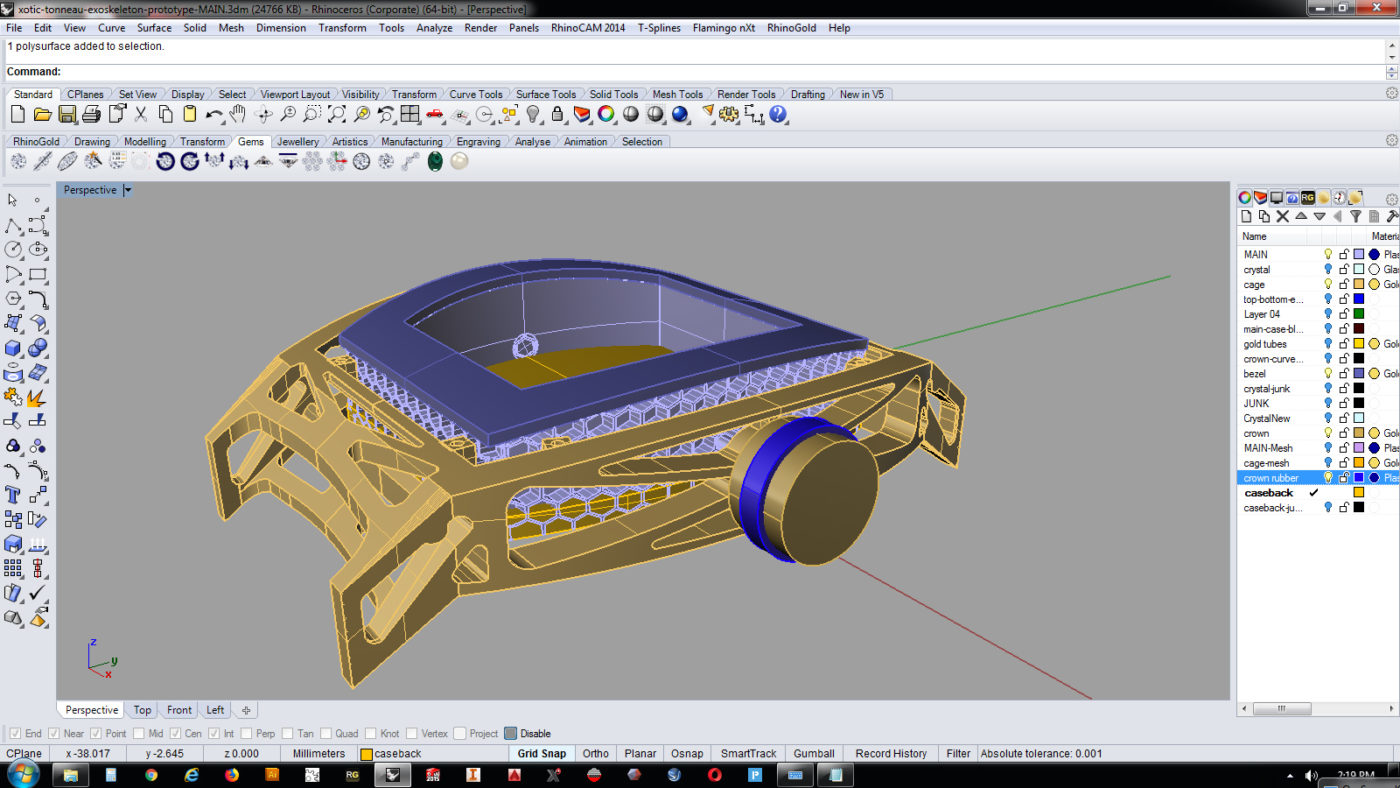Select the Pan hand tool icon
Screen dimensions: 1400x788
pos(238,115)
